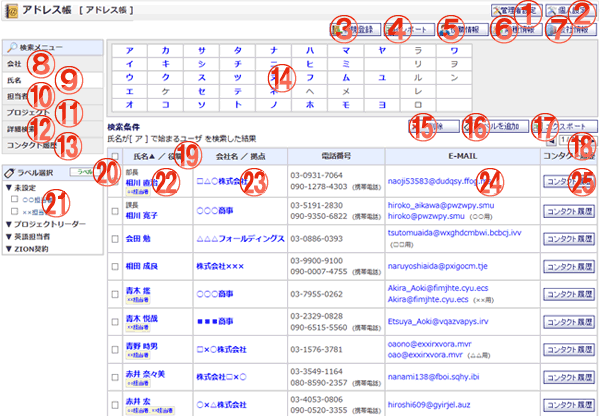
Task: Click the tag icon beside ラベル選択
Action: (x=9, y=173)
